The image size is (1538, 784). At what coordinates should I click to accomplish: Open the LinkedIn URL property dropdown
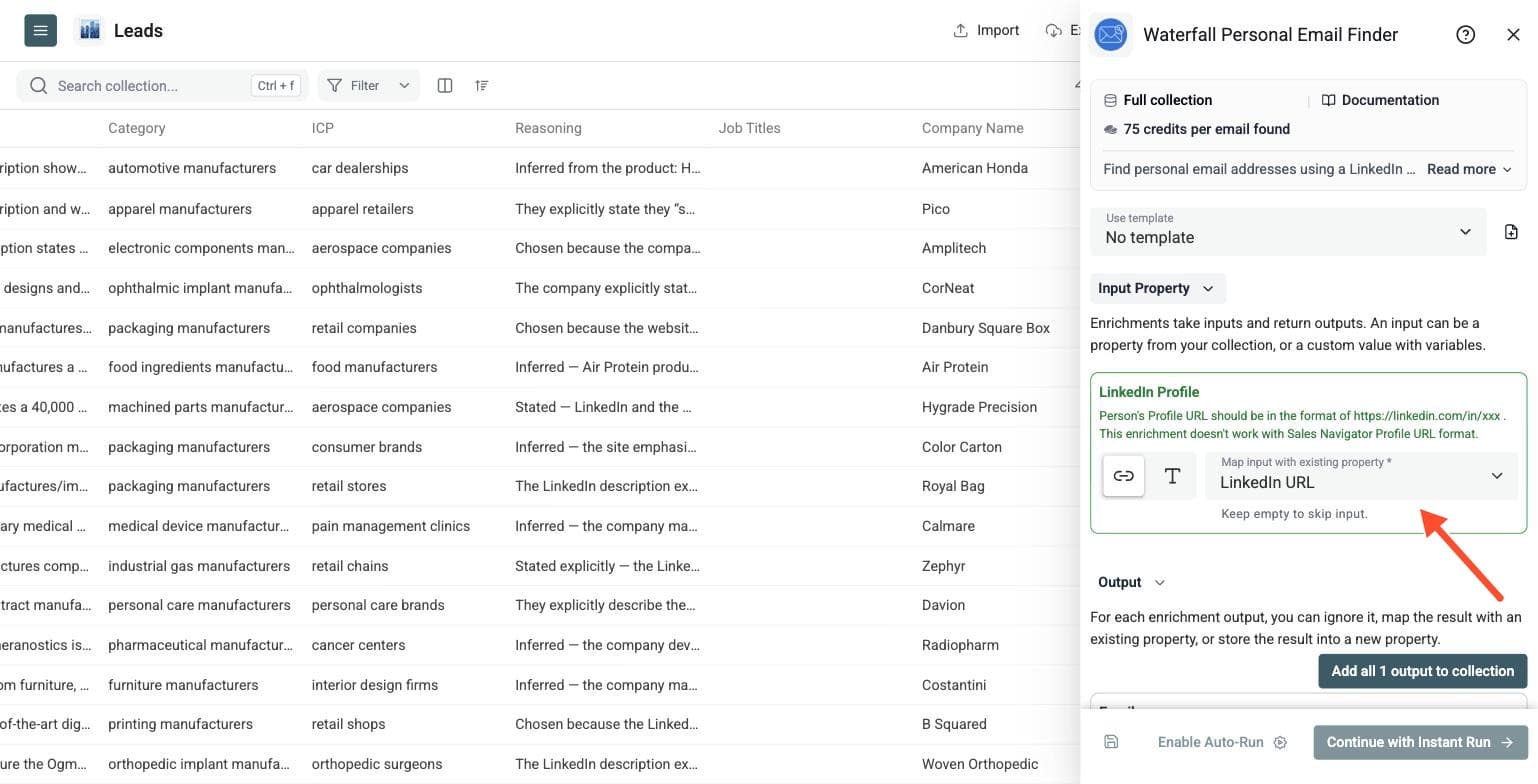(x=1361, y=476)
